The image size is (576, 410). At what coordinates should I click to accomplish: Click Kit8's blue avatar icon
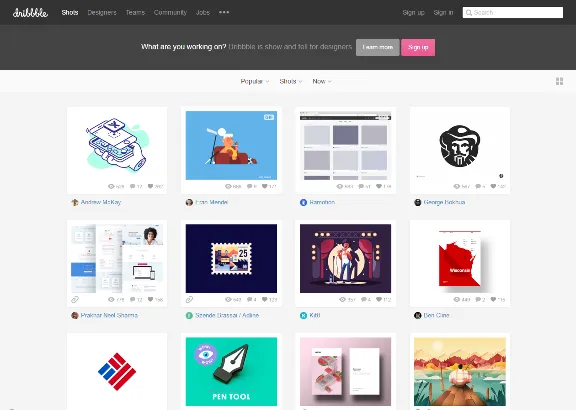(303, 316)
